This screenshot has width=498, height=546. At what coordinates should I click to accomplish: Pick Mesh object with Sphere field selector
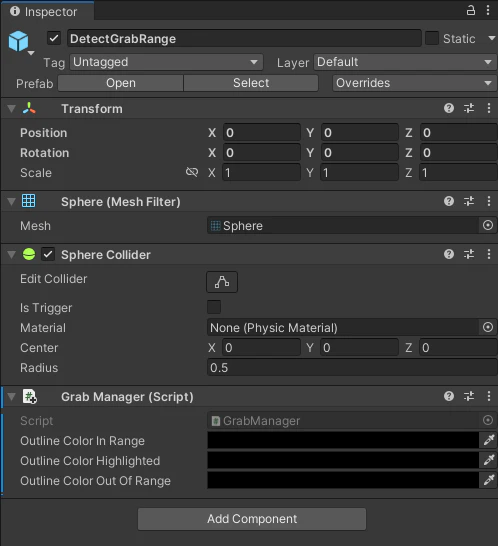[x=488, y=225]
